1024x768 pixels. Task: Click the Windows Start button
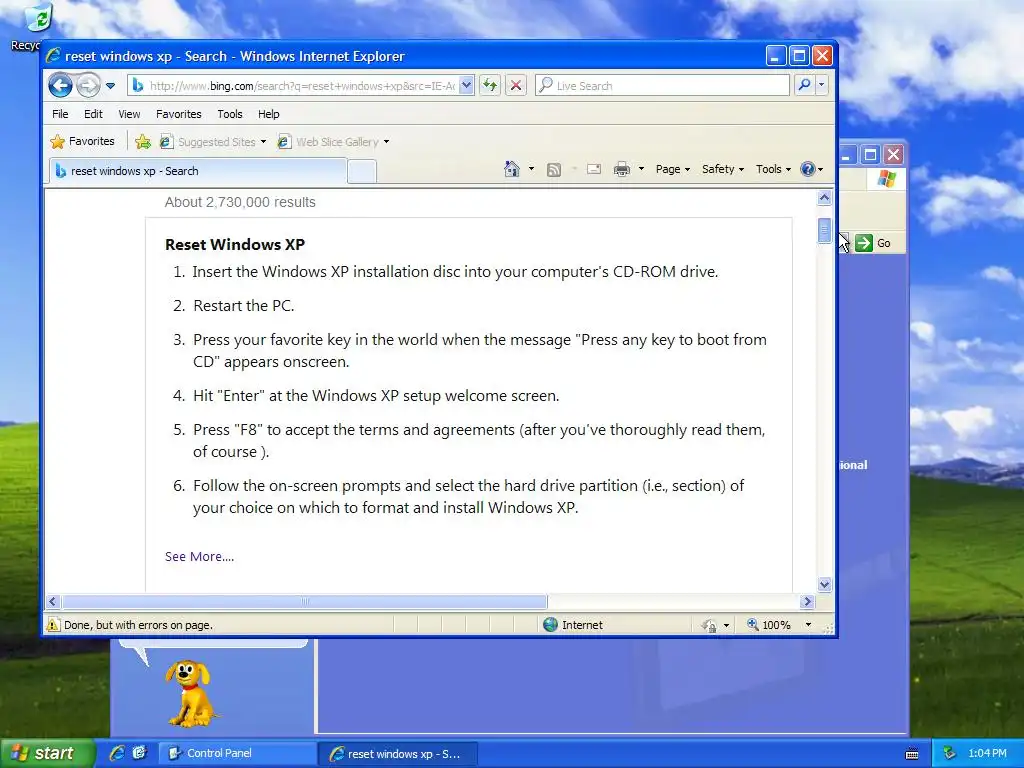pos(46,753)
